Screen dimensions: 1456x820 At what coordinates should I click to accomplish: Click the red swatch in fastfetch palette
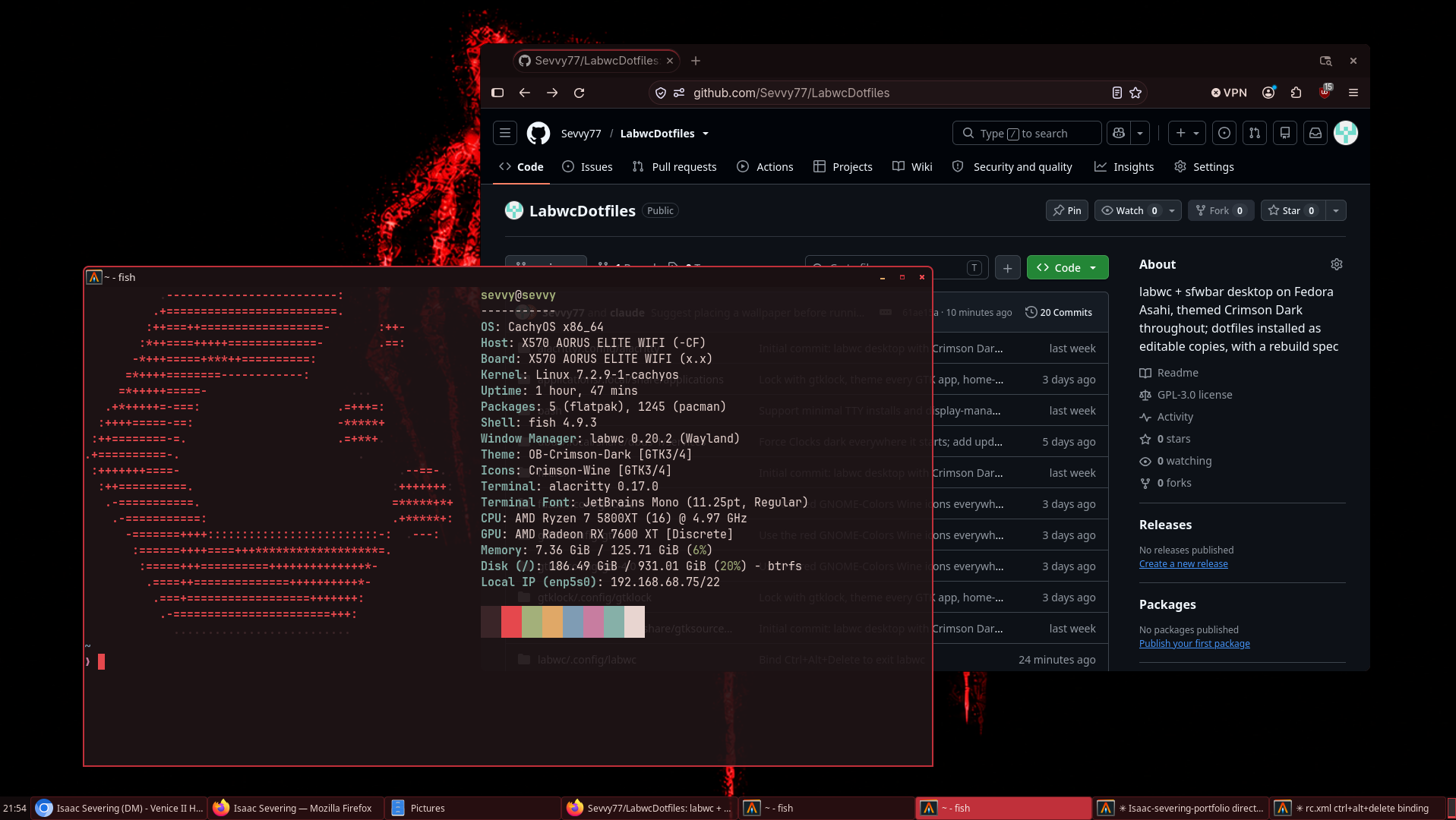[x=511, y=622]
